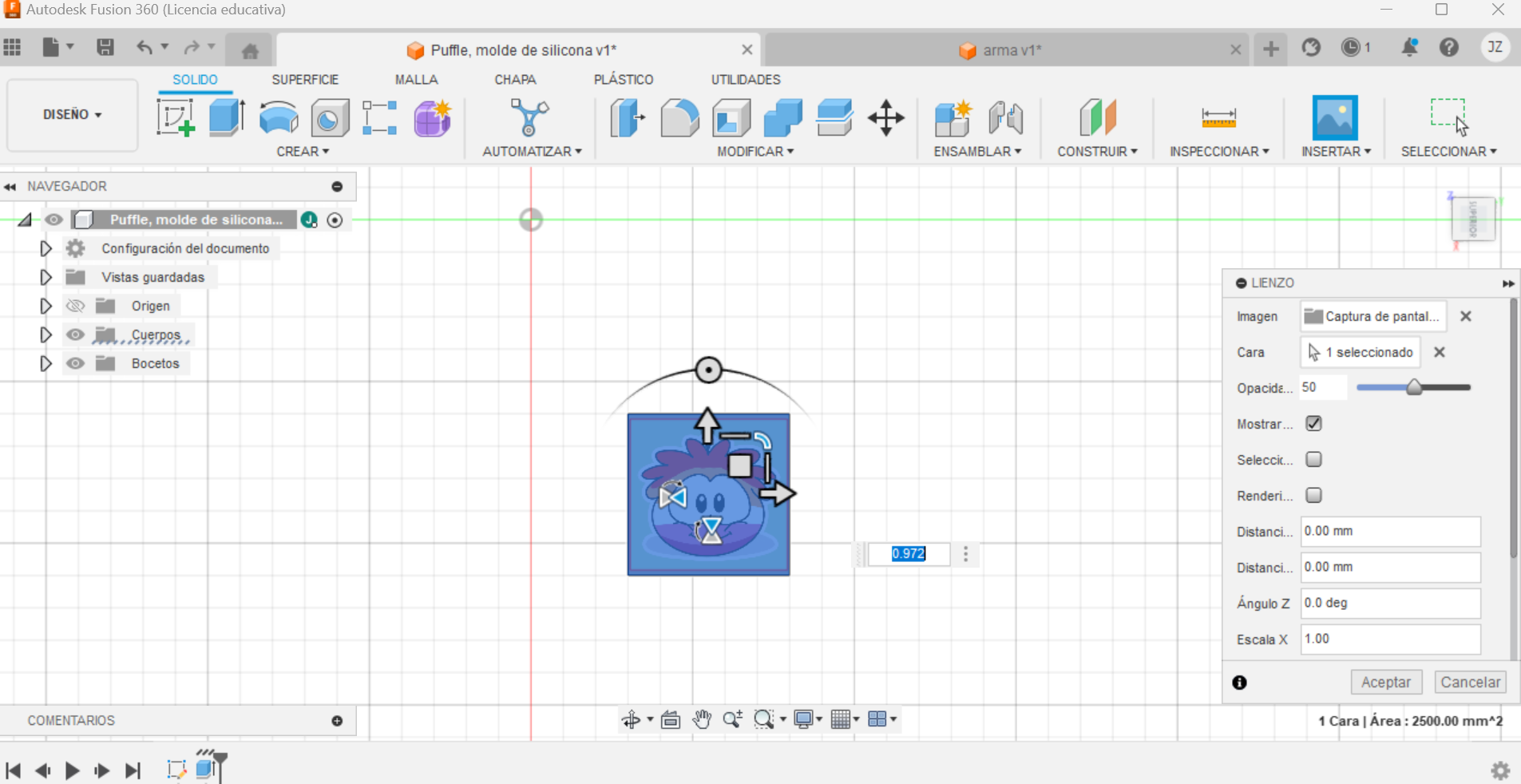The width and height of the screenshot is (1521, 784).
Task: Open the DISEÑO workspace dropdown
Action: (72, 114)
